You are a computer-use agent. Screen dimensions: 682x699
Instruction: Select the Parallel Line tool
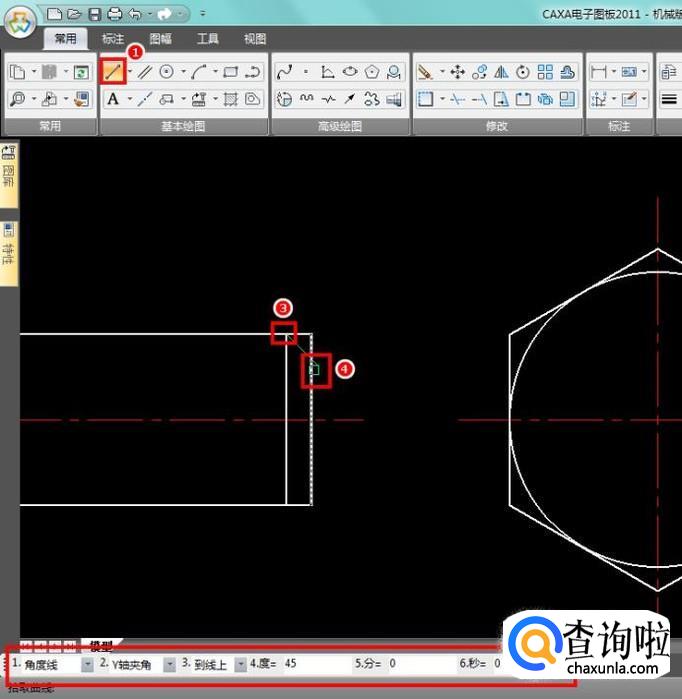pos(144,72)
